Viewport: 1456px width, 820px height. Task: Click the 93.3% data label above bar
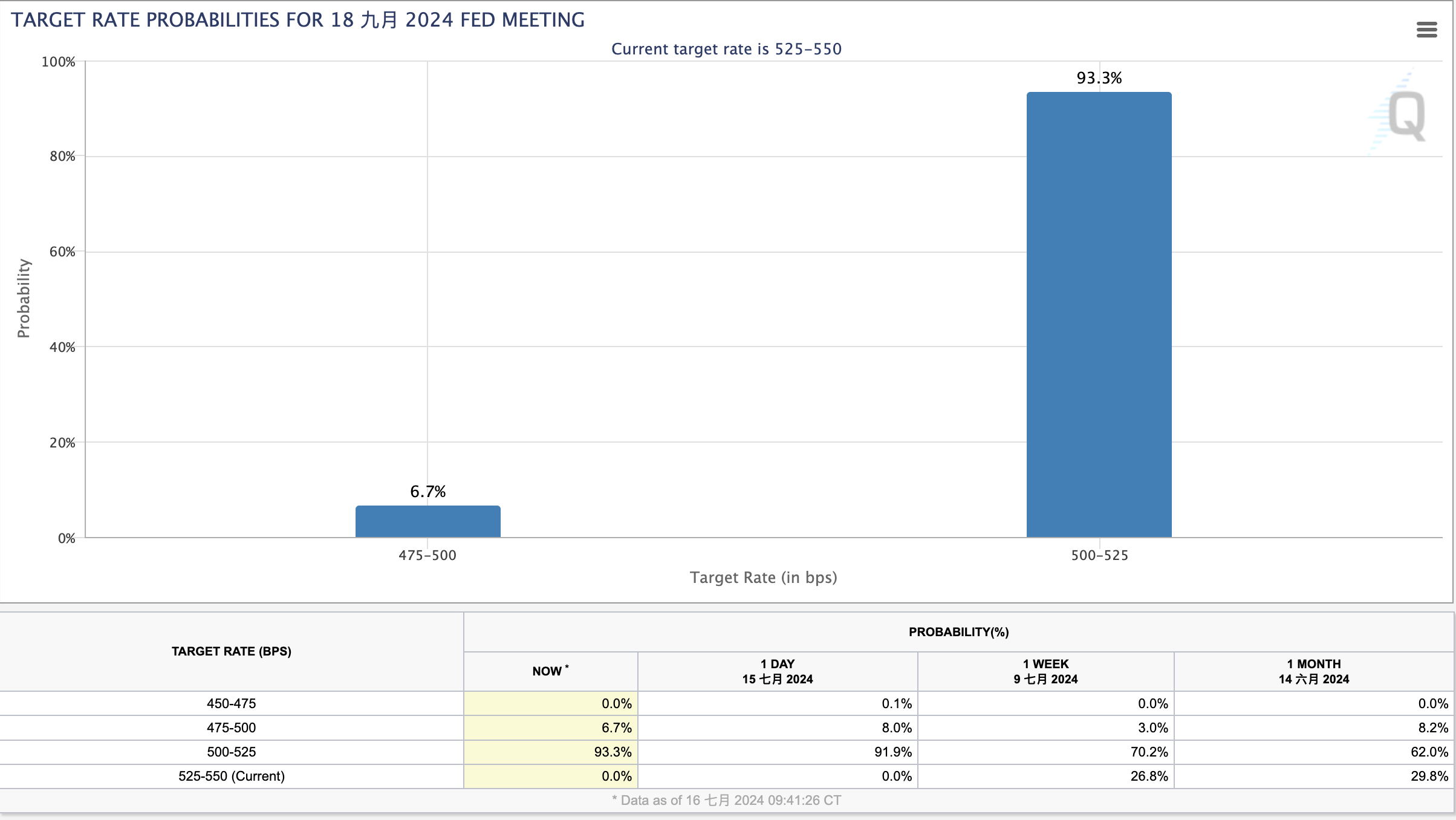tap(1099, 78)
